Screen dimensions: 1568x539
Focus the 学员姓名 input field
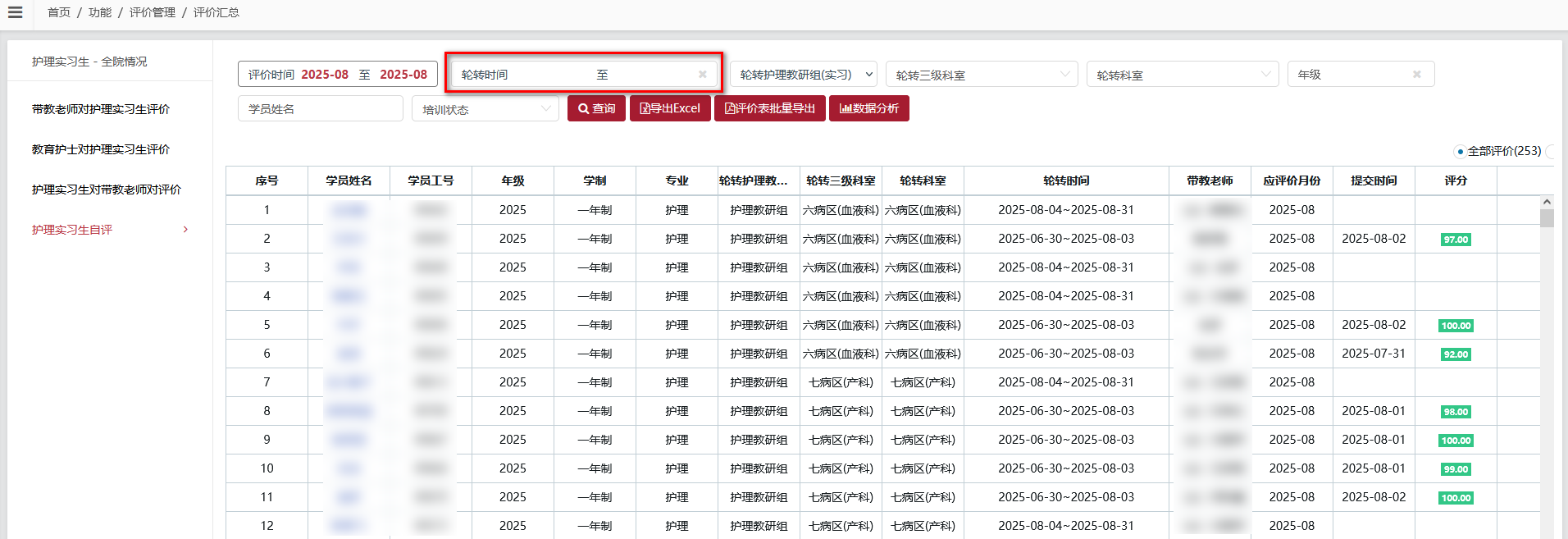pyautogui.click(x=321, y=109)
